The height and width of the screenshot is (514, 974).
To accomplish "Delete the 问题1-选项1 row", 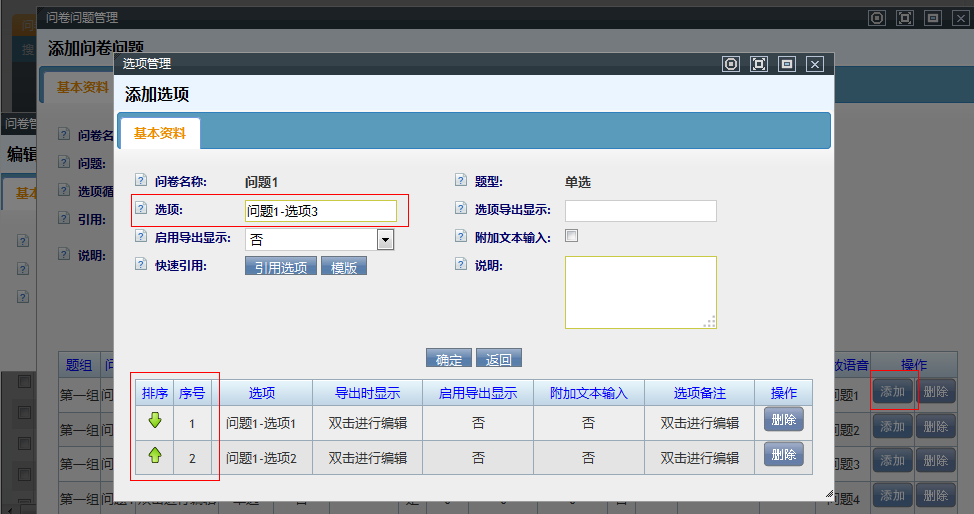I will pyautogui.click(x=784, y=420).
